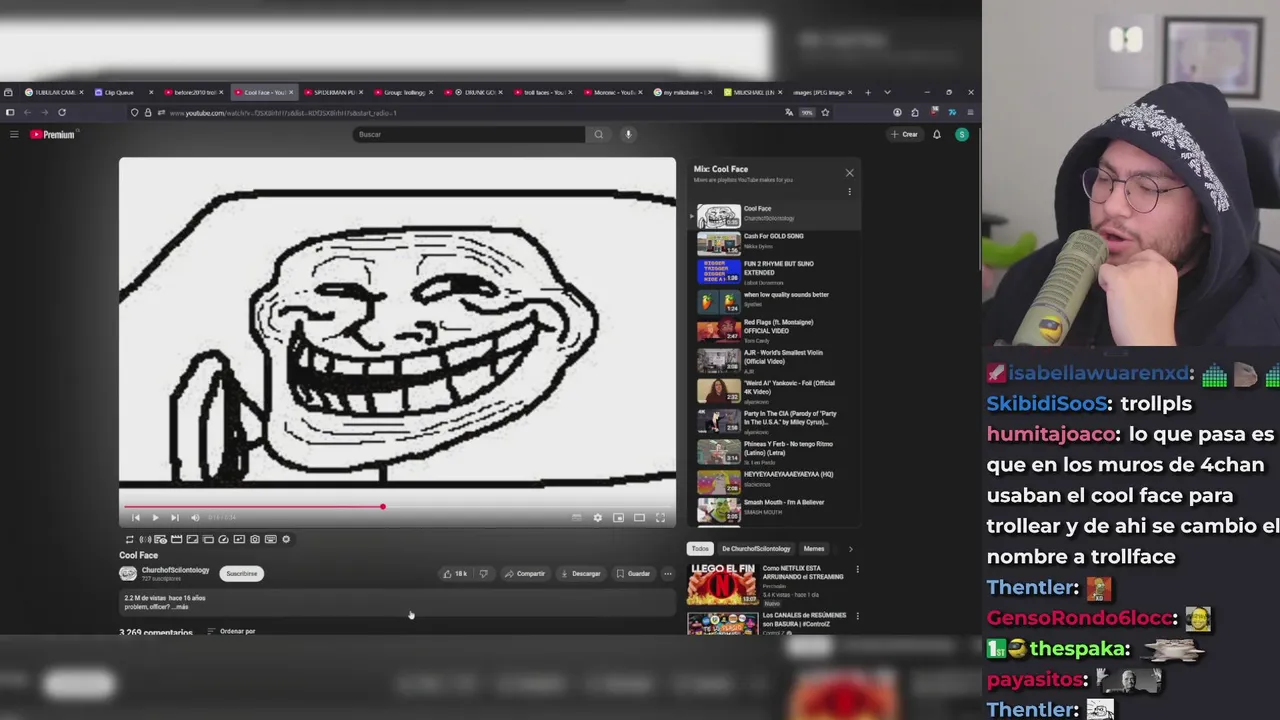Open Party In The CIA parody video
This screenshot has width=1280, height=720.
point(774,421)
